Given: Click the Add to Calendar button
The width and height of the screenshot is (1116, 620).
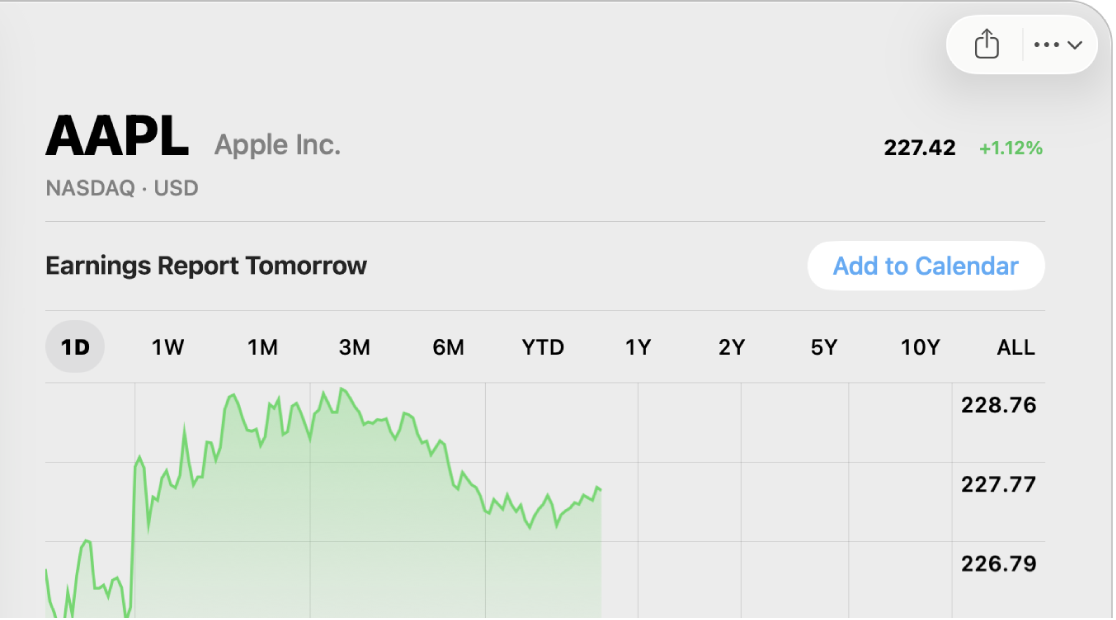Looking at the screenshot, I should click(925, 266).
